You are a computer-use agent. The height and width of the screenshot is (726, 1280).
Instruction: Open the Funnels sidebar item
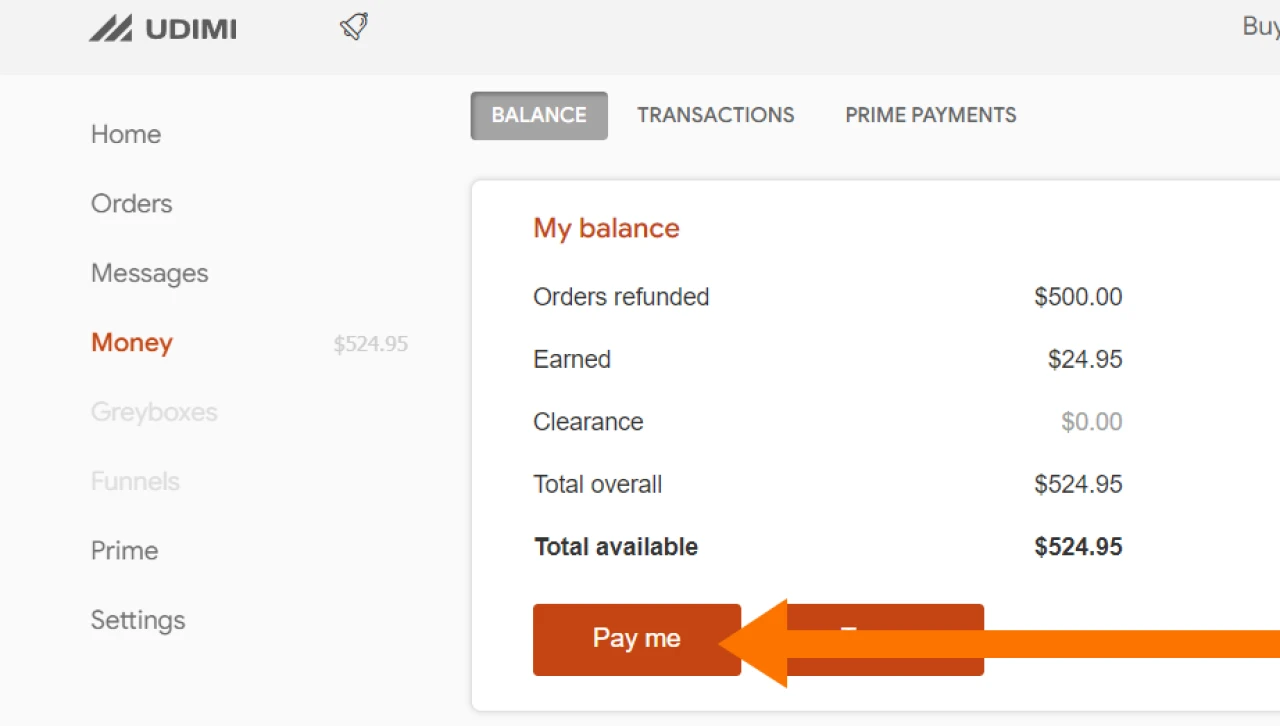[135, 481]
